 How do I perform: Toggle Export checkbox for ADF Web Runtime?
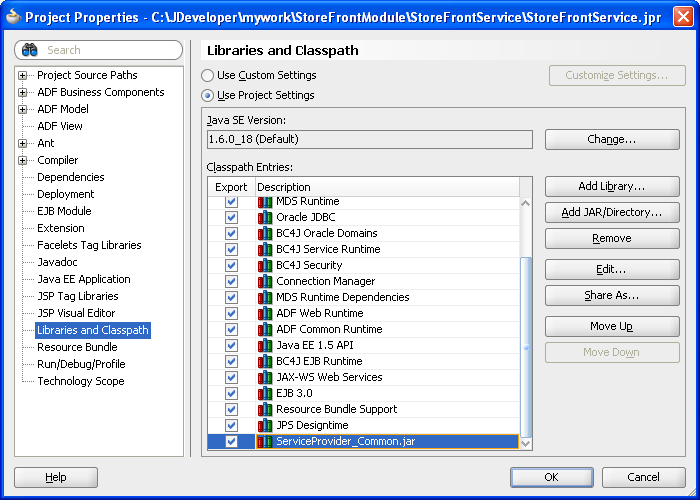click(231, 313)
